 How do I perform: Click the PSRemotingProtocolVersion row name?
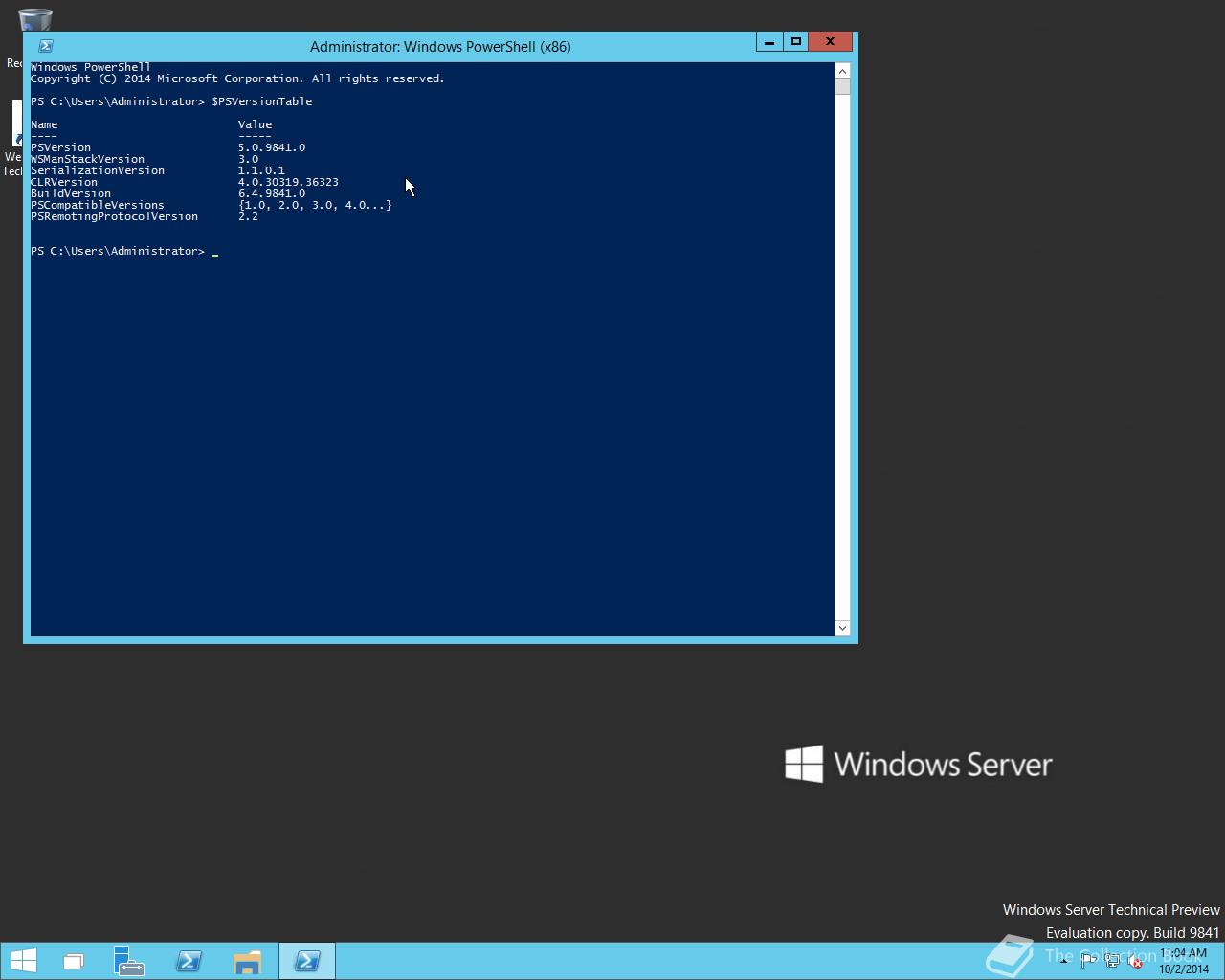114,216
